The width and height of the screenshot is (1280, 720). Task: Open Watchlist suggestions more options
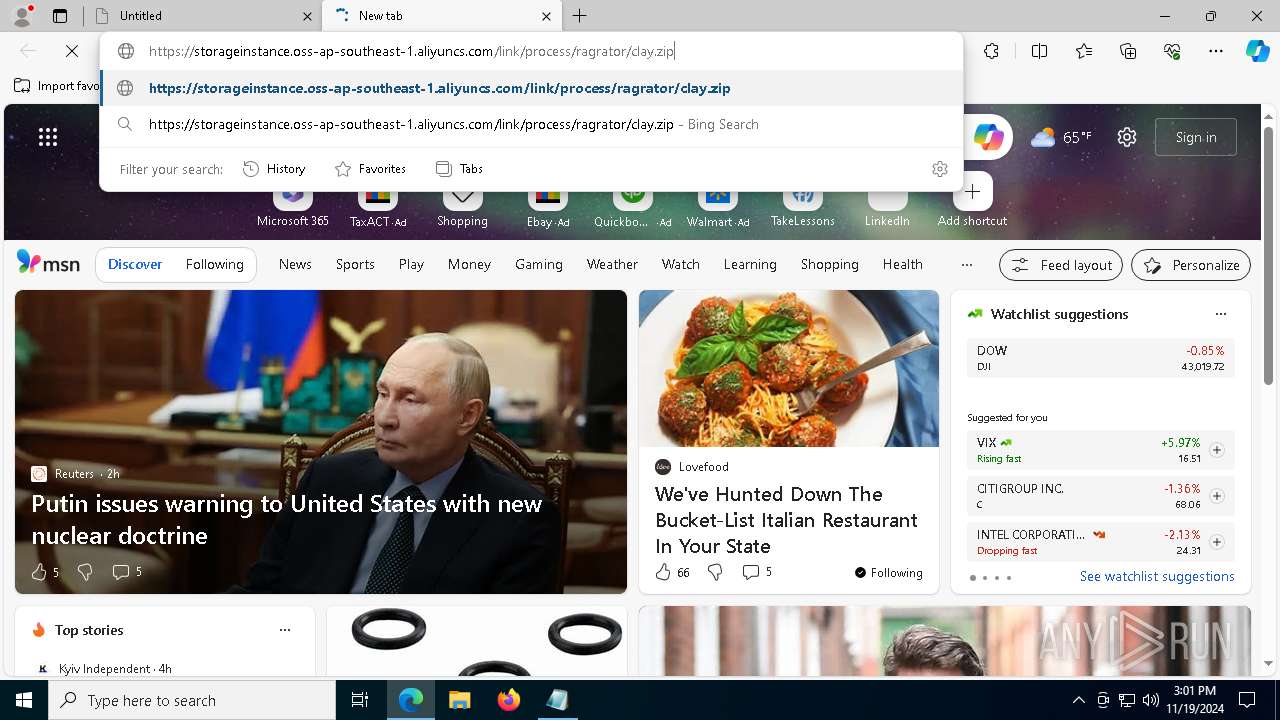(1220, 314)
